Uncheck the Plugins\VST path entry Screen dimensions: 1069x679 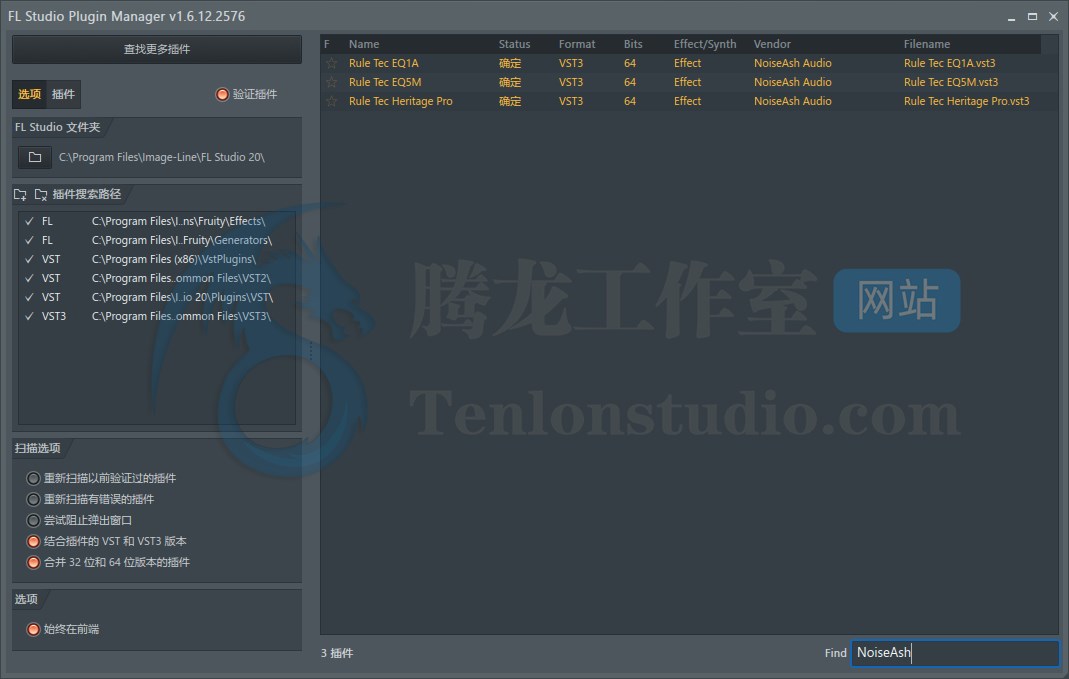[x=29, y=298]
